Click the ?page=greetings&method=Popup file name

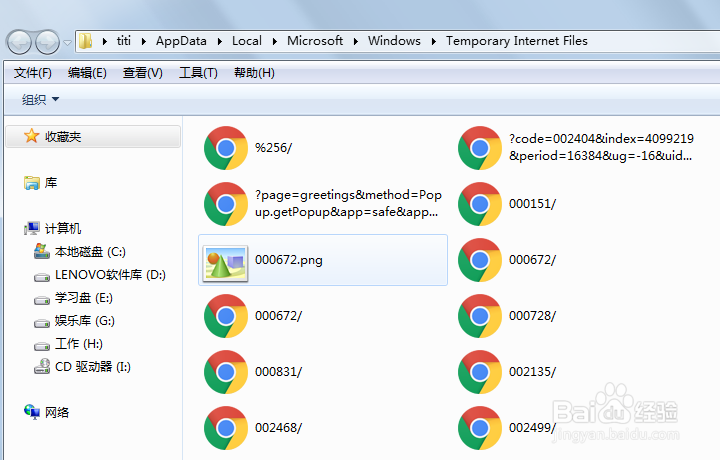point(348,203)
